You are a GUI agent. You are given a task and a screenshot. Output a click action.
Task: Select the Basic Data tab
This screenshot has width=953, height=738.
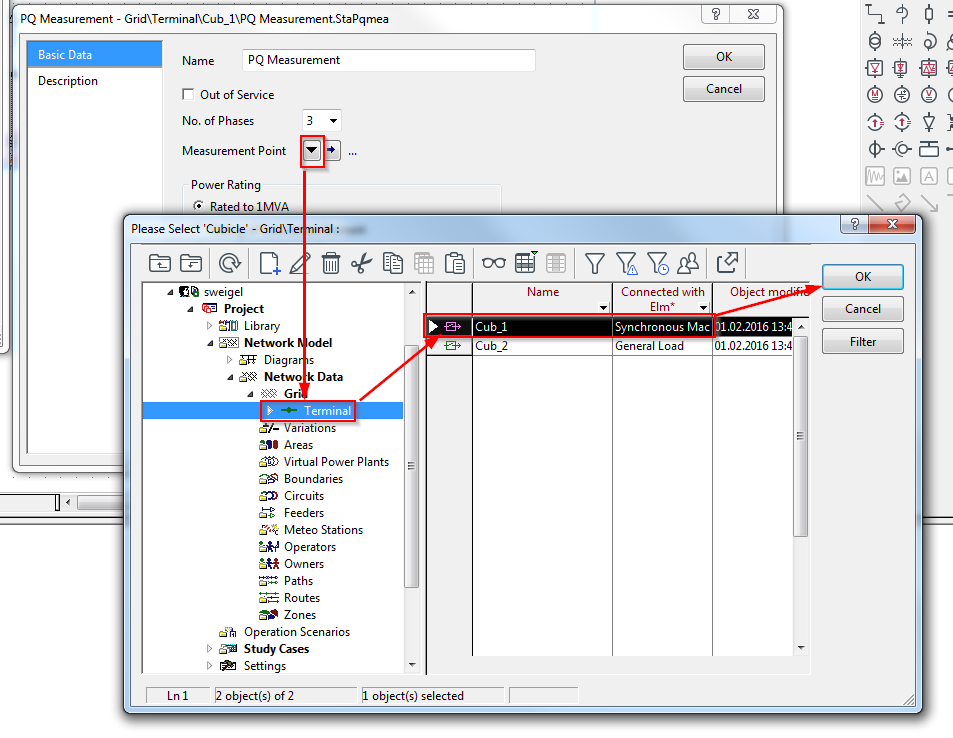click(65, 55)
